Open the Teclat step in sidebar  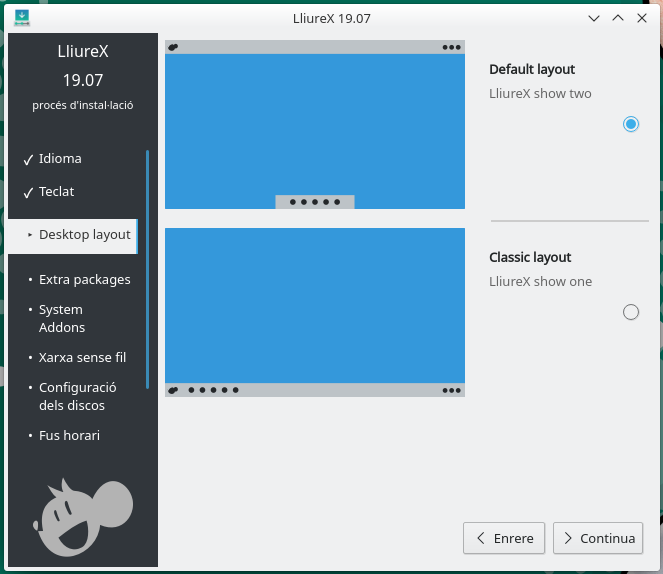pyautogui.click(x=56, y=191)
